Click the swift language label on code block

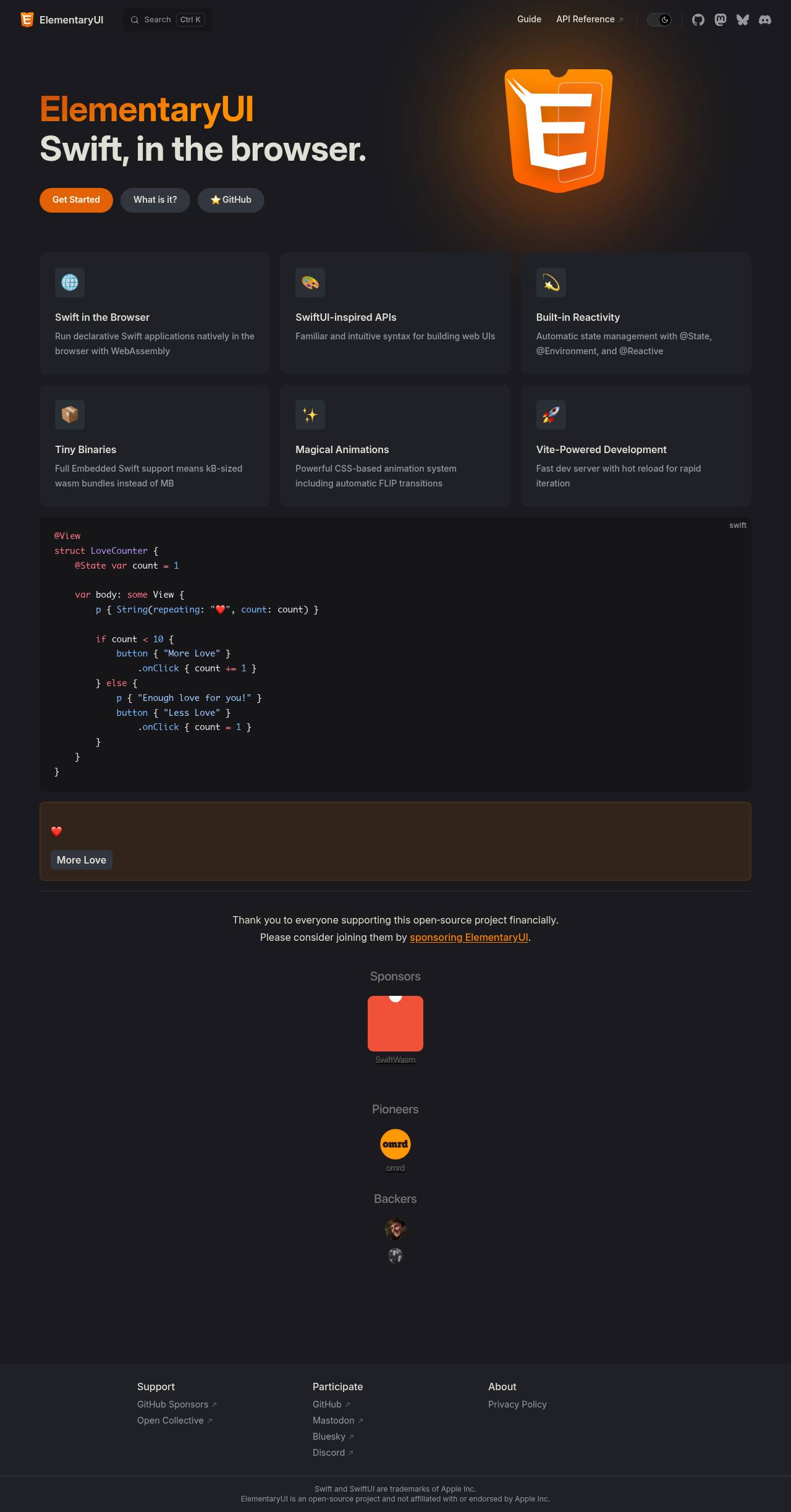point(738,525)
